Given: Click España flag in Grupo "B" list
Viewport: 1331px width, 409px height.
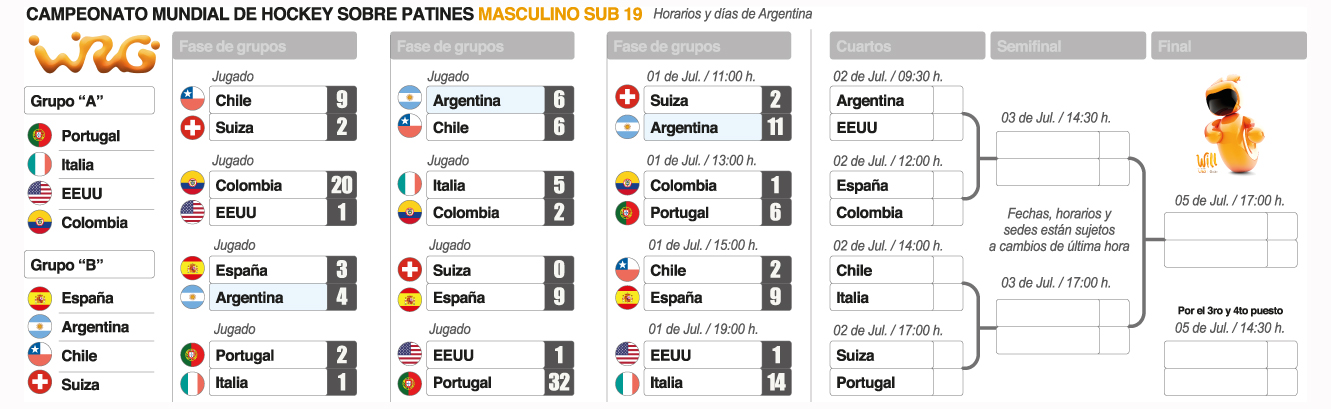Looking at the screenshot, I should tap(40, 298).
